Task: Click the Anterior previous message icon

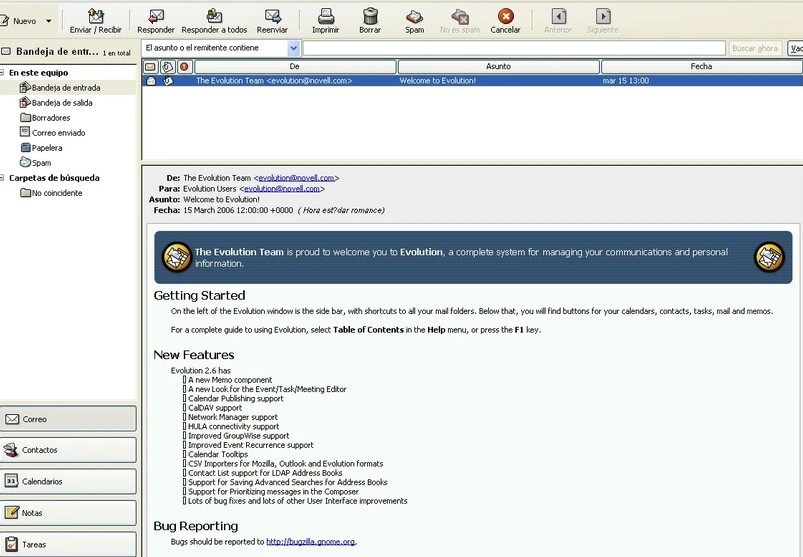Action: coord(558,16)
